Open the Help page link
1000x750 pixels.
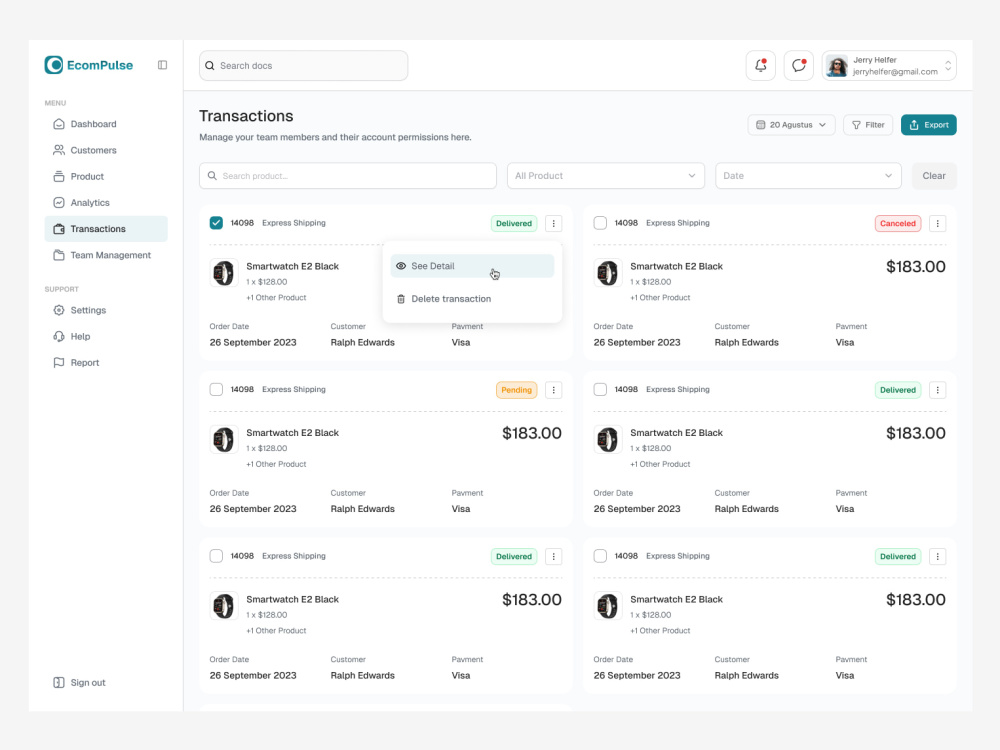pos(106,336)
